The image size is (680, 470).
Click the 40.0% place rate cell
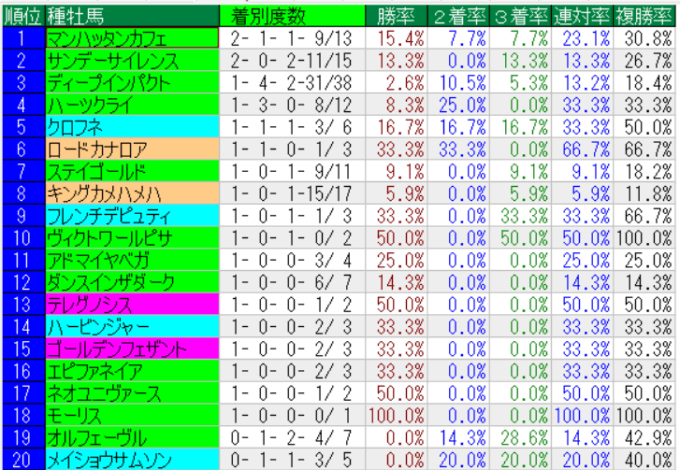point(644,459)
